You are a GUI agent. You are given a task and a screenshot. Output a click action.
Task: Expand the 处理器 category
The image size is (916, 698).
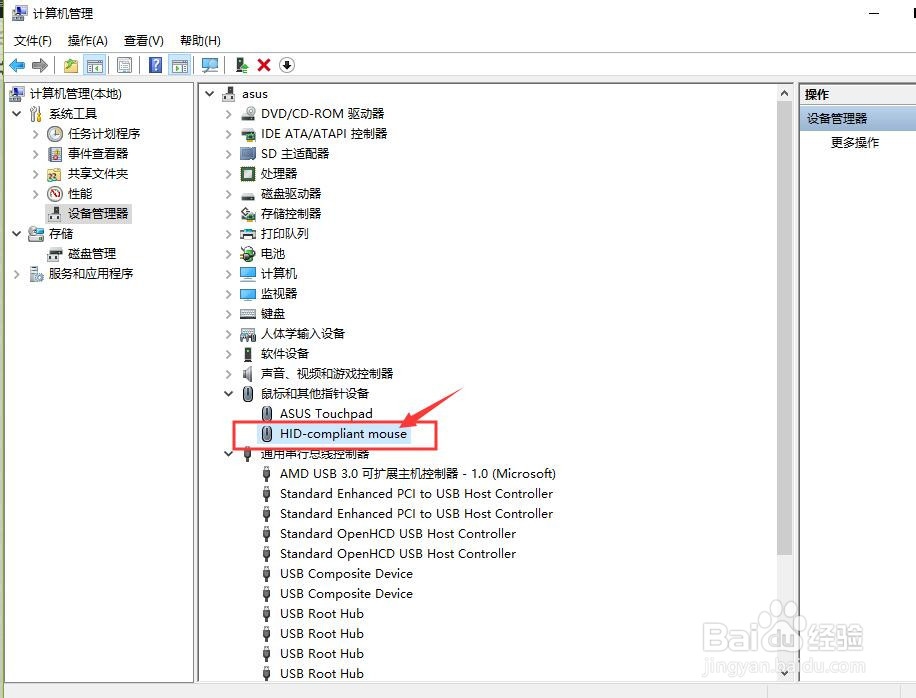click(x=228, y=174)
